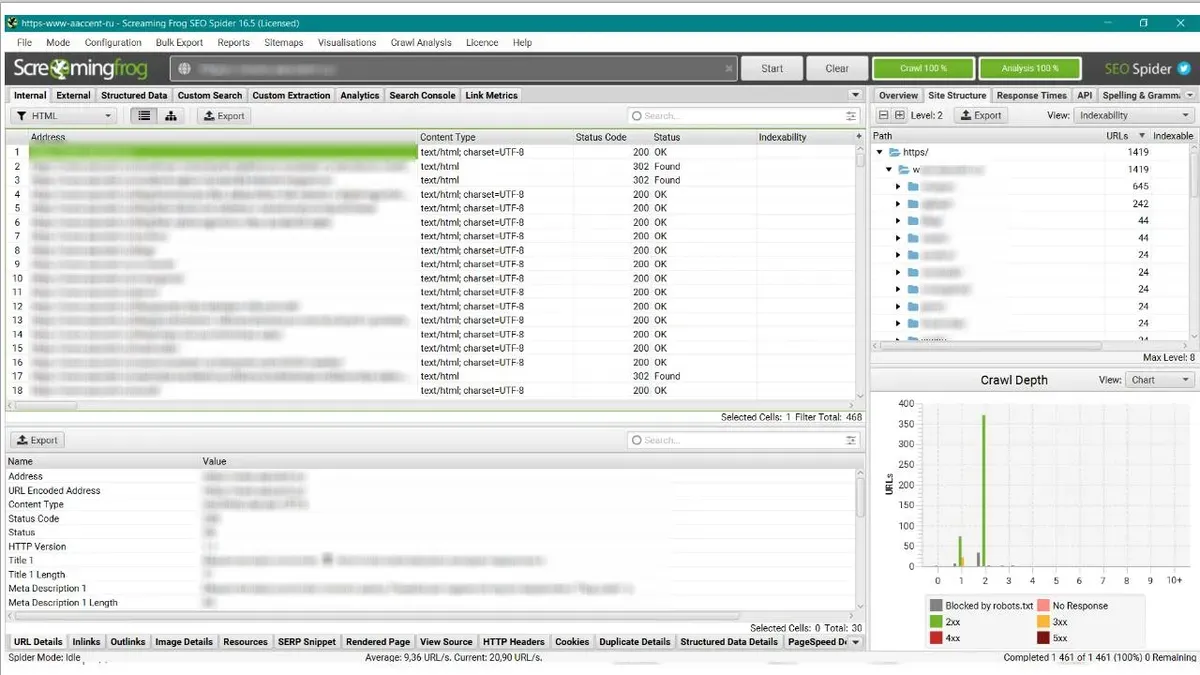Viewport: 1200px width, 675px height.
Task: Click the https/ open folder icon
Action: (x=895, y=152)
